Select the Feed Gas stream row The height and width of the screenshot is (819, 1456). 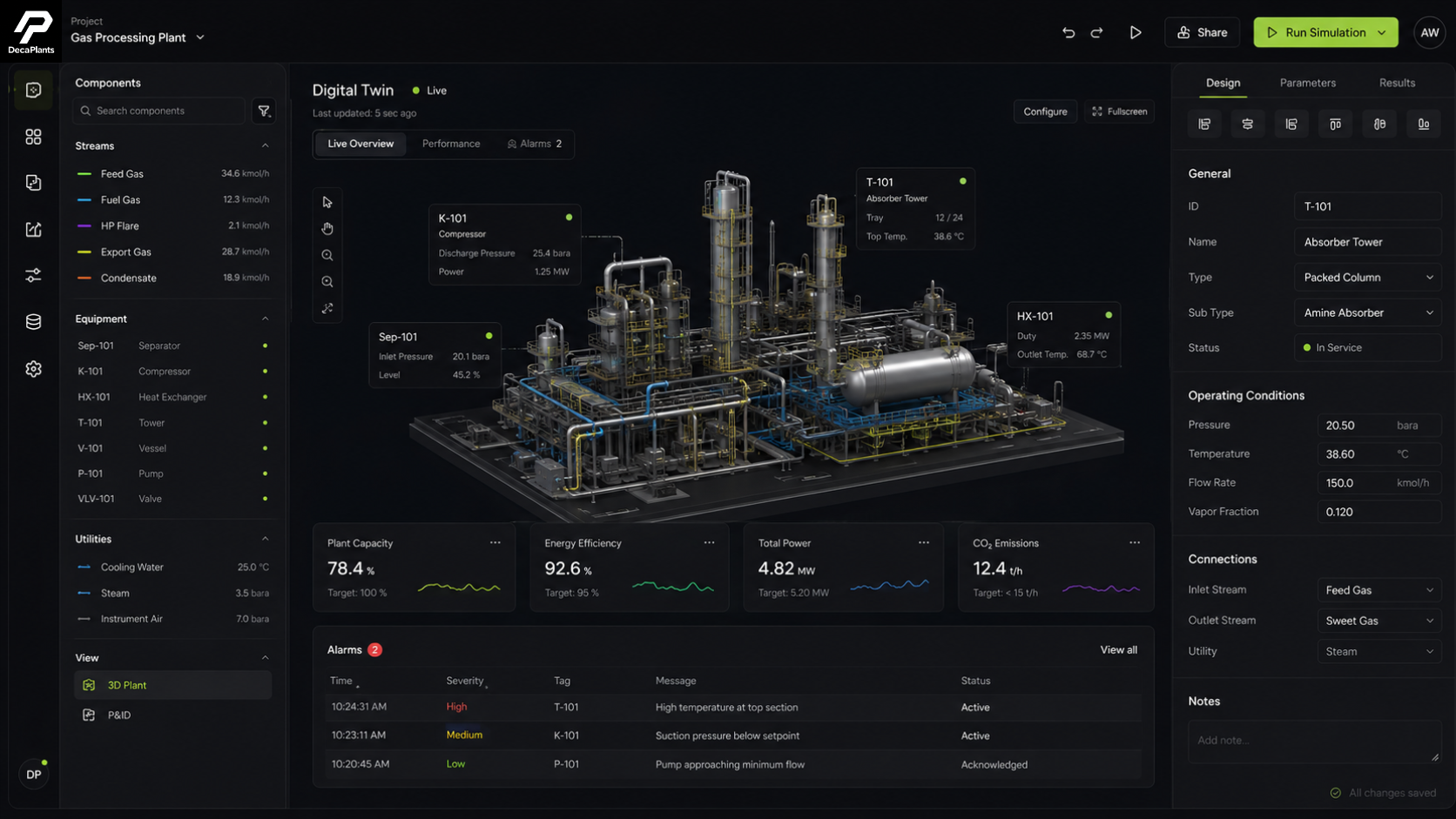172,174
